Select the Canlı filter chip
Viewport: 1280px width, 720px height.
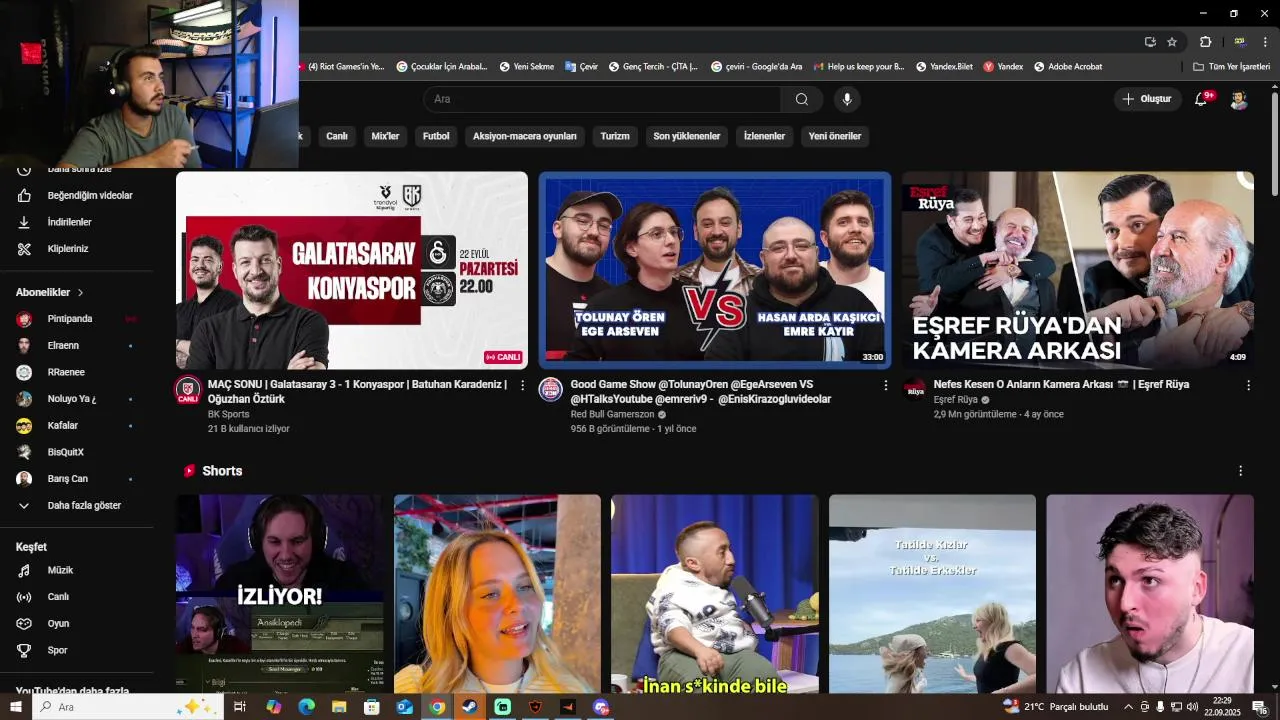(337, 136)
